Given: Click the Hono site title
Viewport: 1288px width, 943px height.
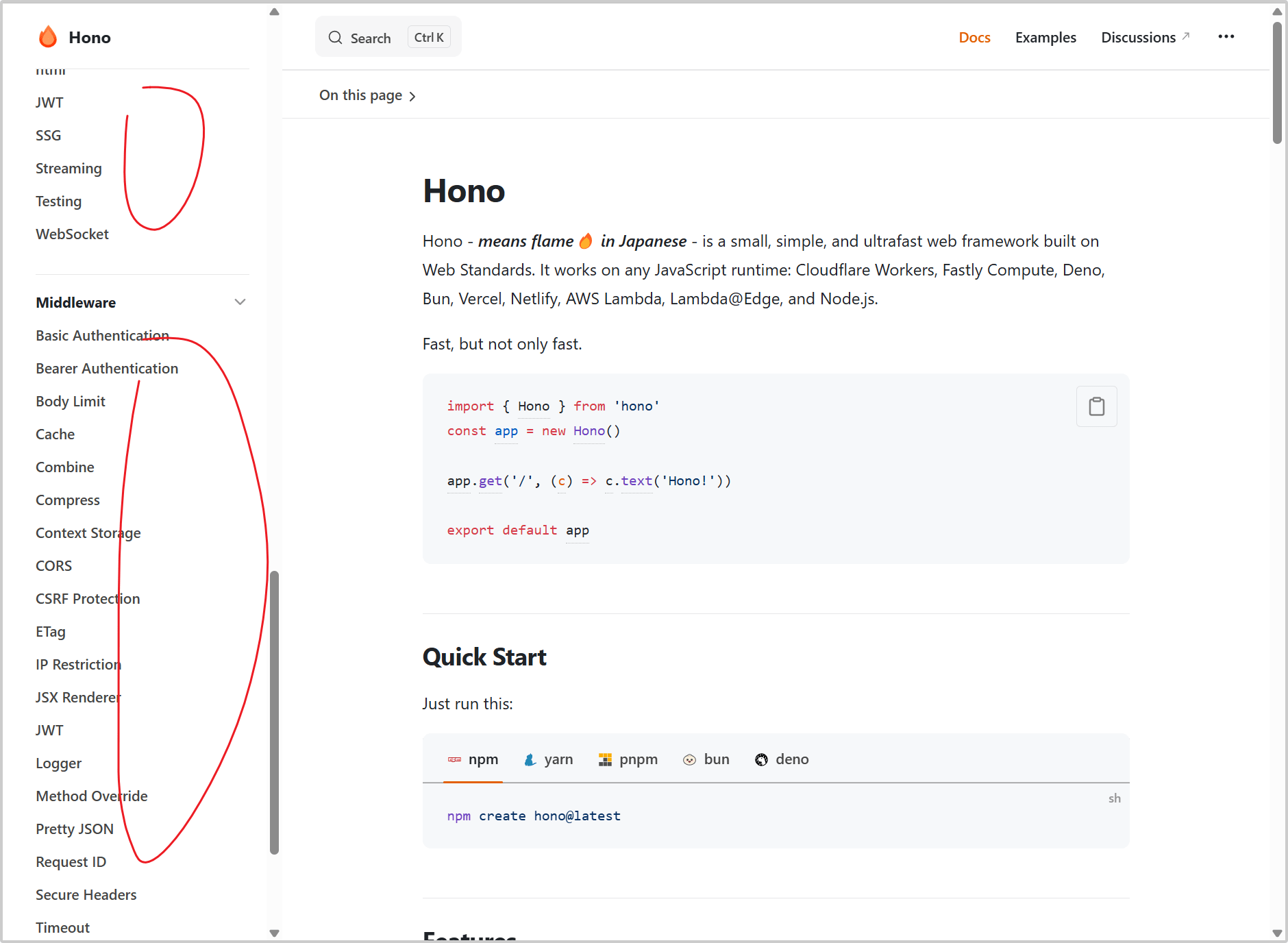Looking at the screenshot, I should 90,38.
